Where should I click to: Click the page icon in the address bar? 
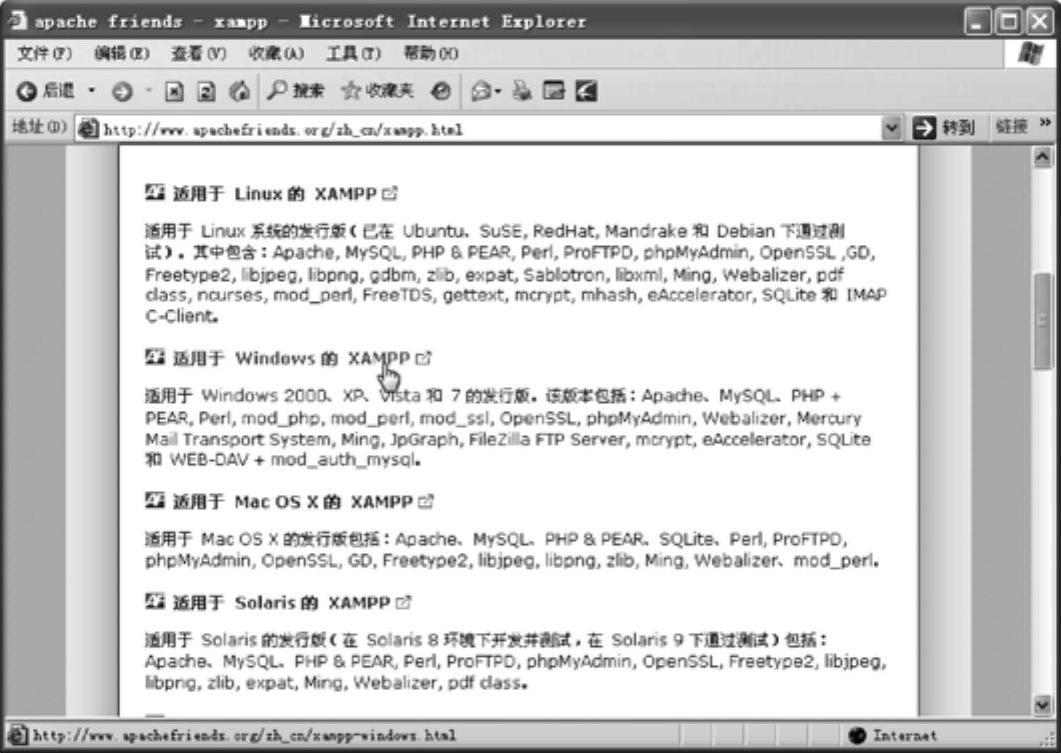87,129
